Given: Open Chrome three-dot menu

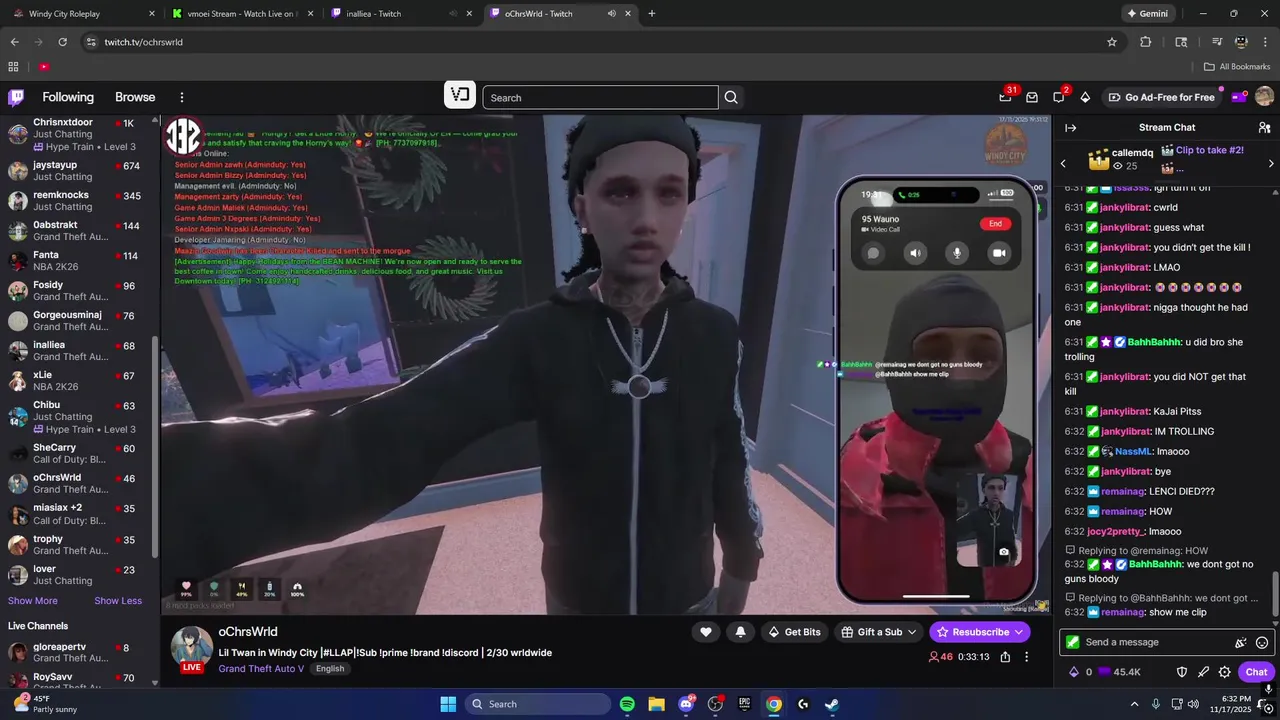Looking at the screenshot, I should click(x=1265, y=42).
